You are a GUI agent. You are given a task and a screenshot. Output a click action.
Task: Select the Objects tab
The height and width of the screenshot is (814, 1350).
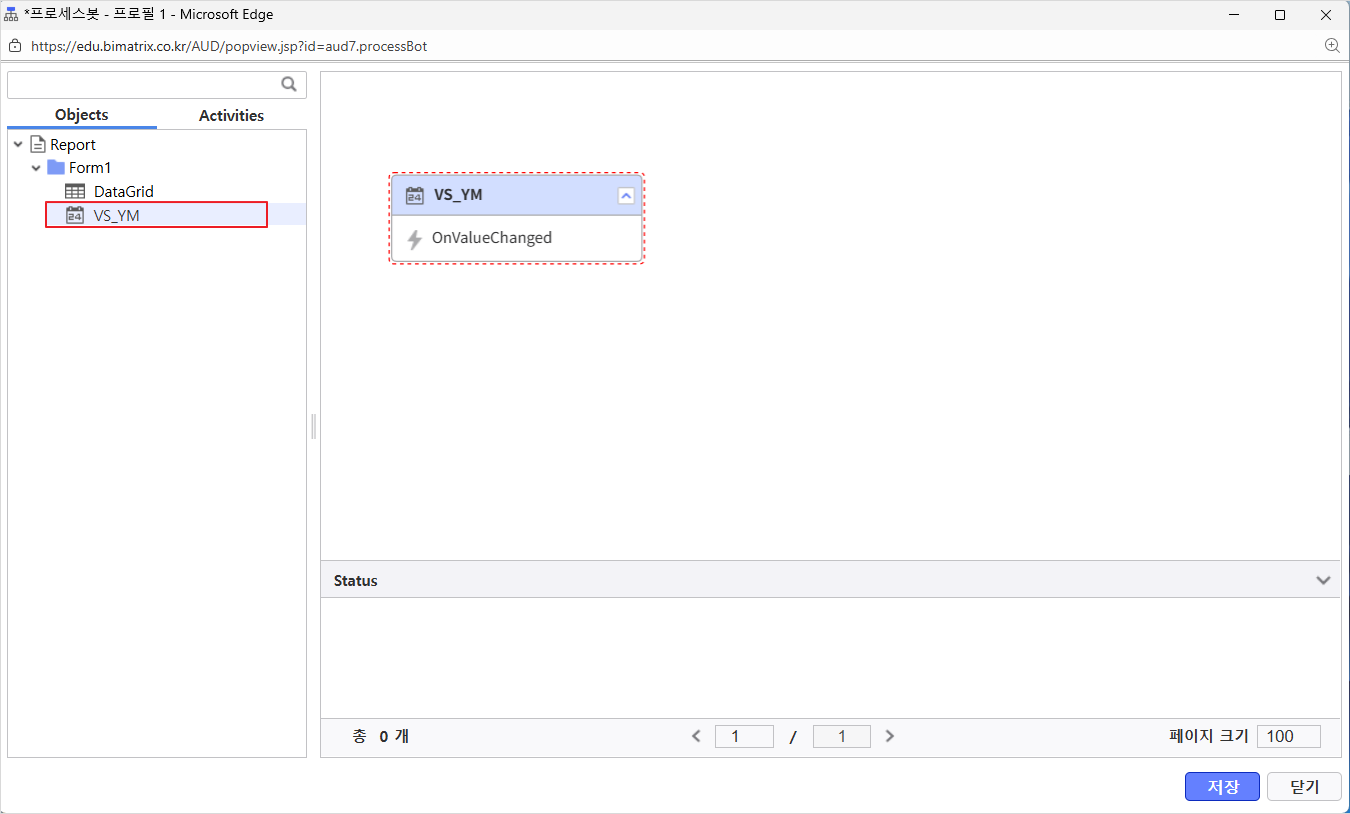pyautogui.click(x=82, y=115)
